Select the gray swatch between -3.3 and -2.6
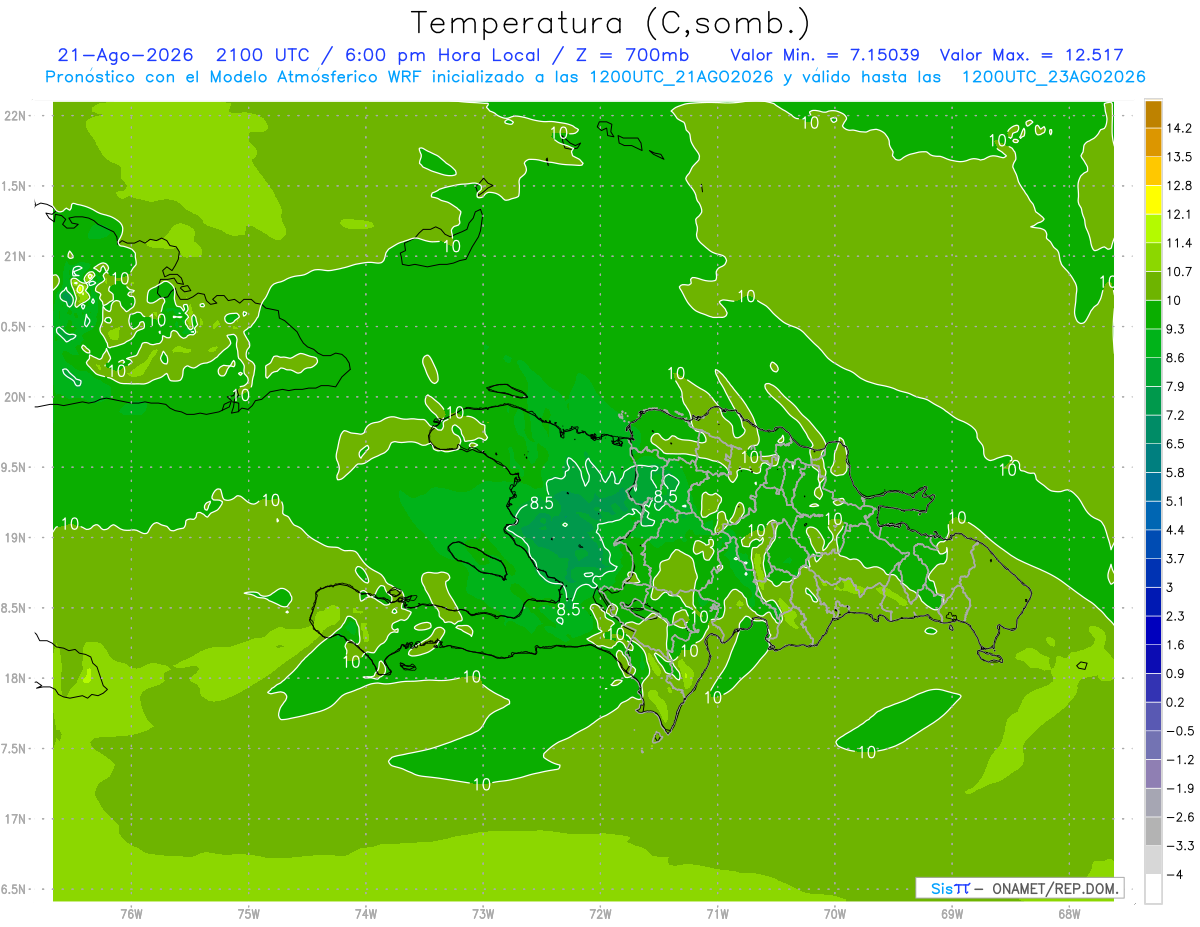The image size is (1200, 927). pos(1153,831)
